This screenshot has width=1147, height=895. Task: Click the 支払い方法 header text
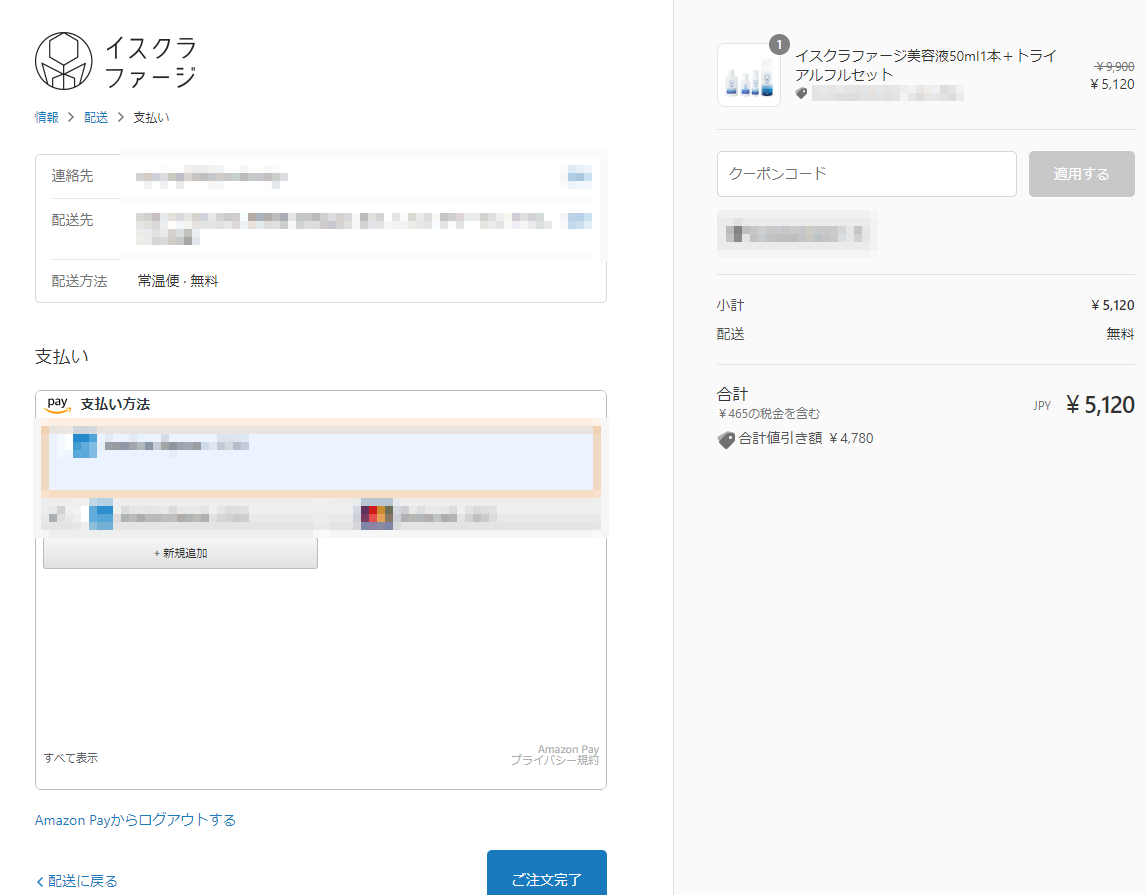(115, 404)
